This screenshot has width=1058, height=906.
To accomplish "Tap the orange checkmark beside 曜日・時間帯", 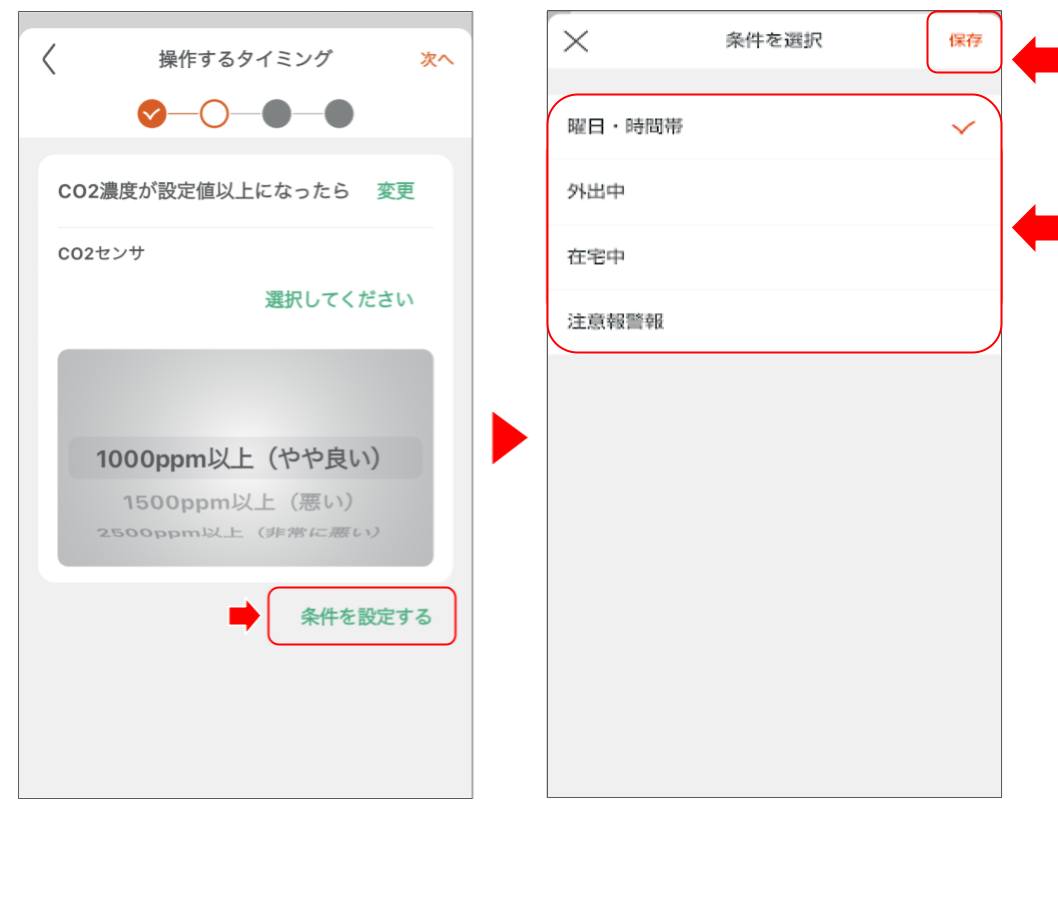I will 962,128.
